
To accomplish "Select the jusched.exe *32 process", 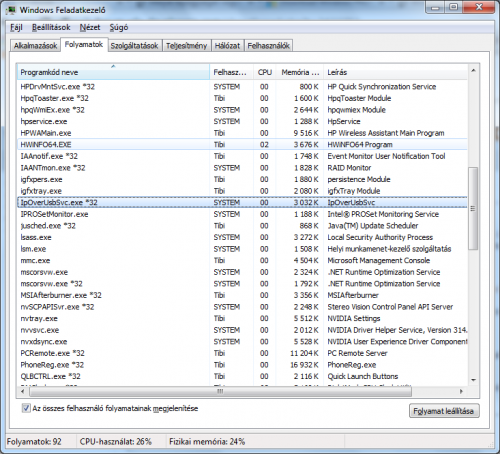I will (242, 226).
